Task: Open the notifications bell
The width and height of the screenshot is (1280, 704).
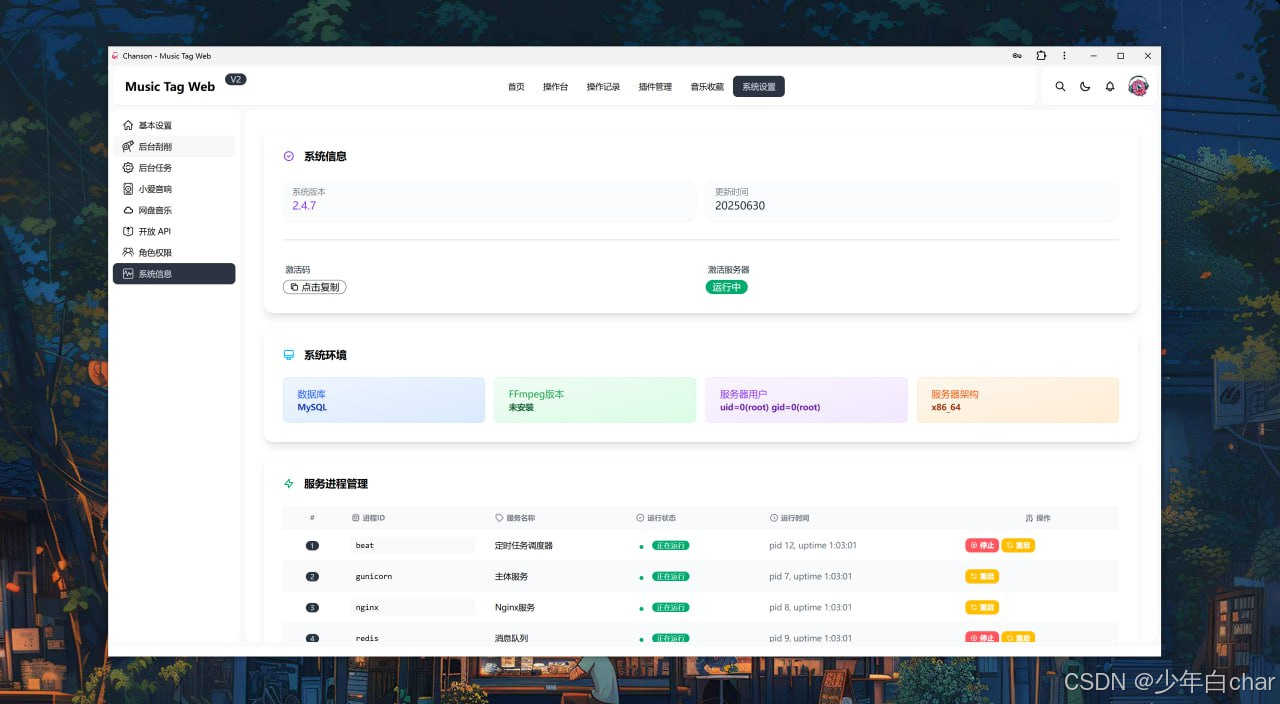Action: click(1110, 87)
